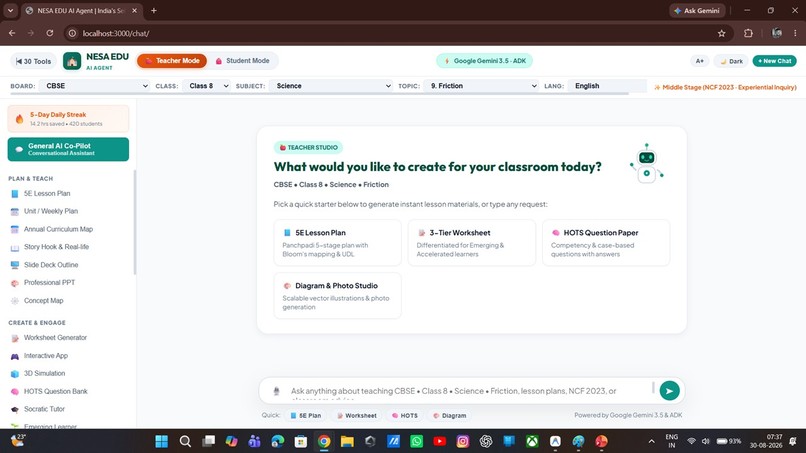Bookmark this page with the star icon
This screenshot has width=806, height=453.
click(722, 33)
